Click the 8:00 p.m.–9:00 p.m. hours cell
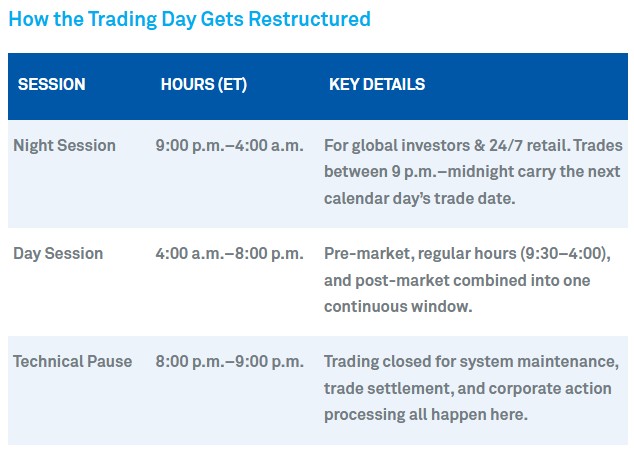The width and height of the screenshot is (634, 455). pyautogui.click(x=229, y=362)
